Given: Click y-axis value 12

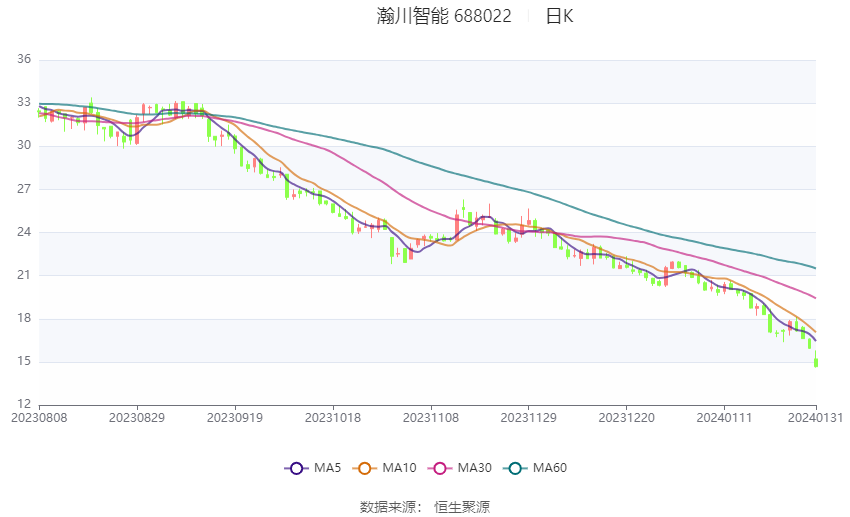Looking at the screenshot, I should (24, 404).
